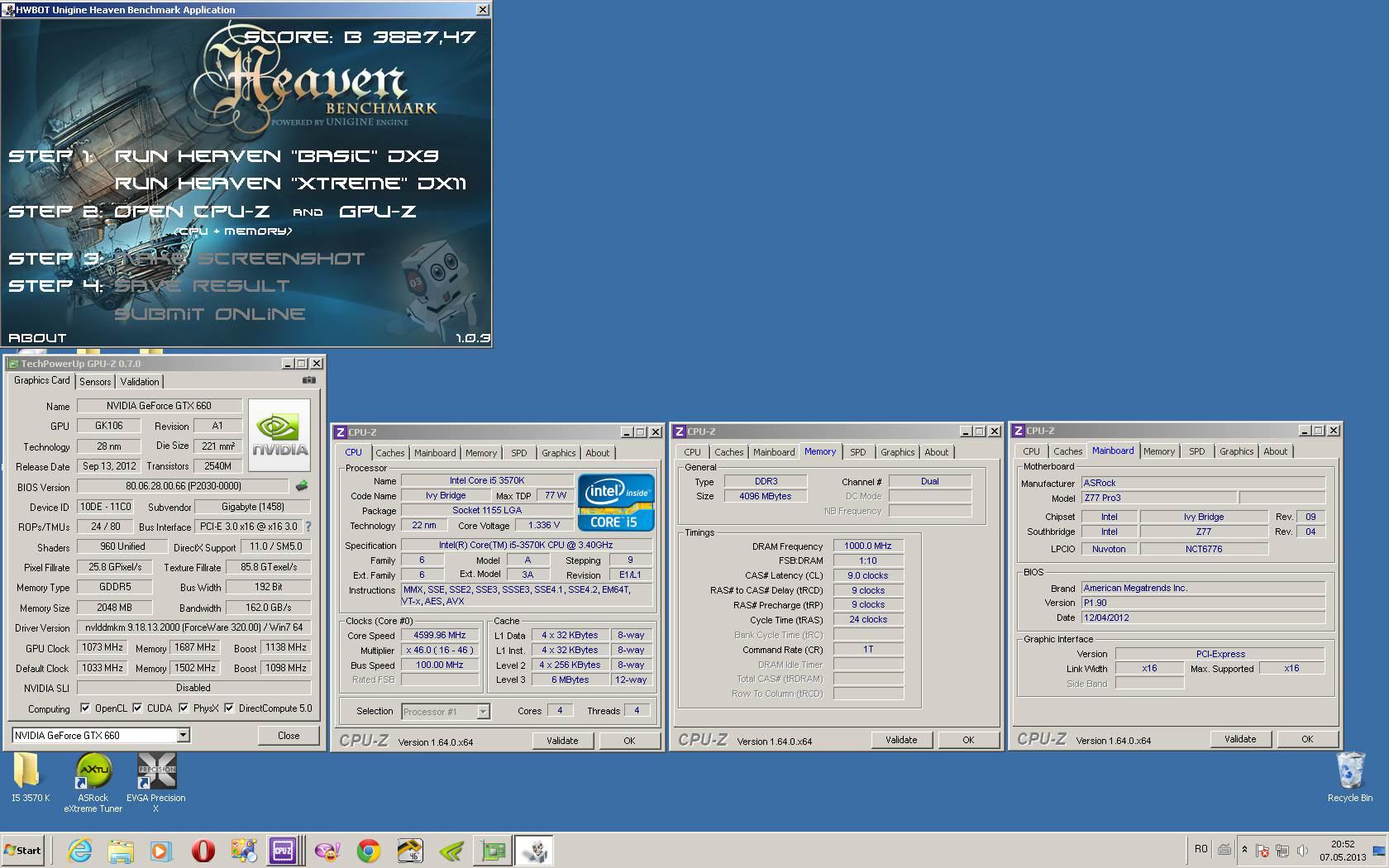Open SPD tab in the first CPU-Z window

[x=519, y=453]
